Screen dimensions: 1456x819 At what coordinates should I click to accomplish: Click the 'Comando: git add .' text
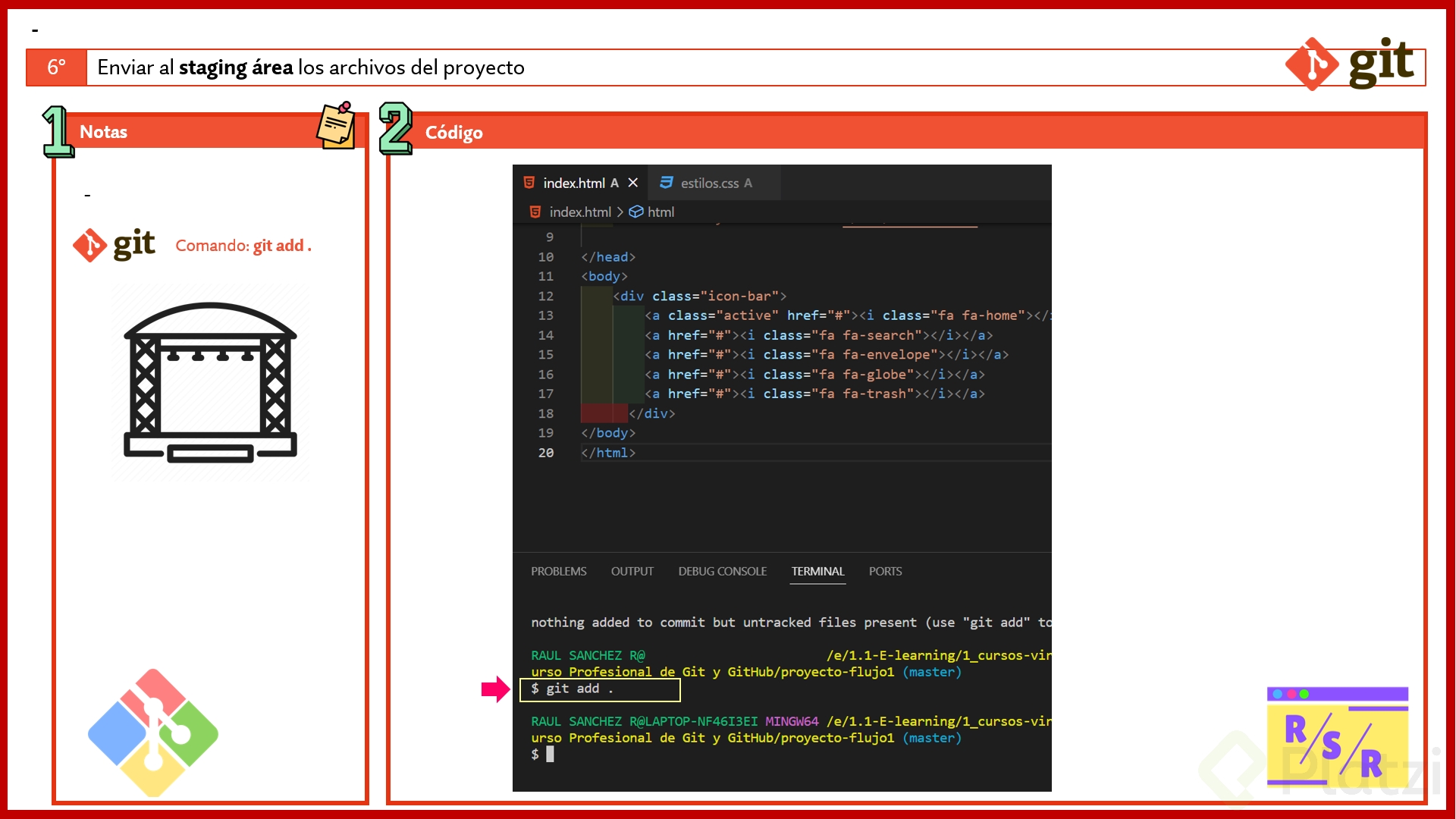[x=243, y=246]
